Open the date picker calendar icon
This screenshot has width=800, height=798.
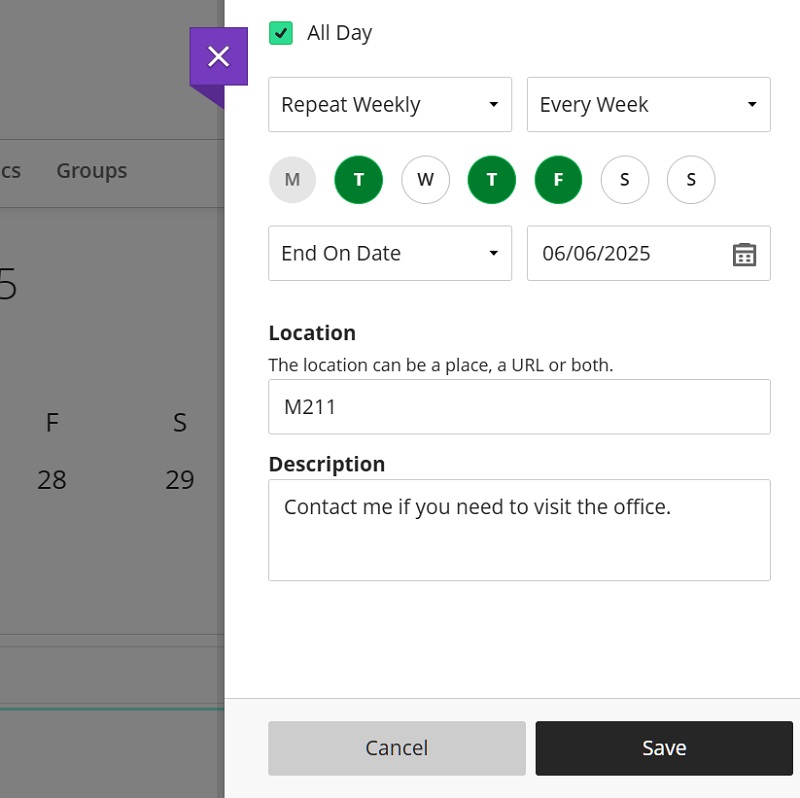(744, 254)
